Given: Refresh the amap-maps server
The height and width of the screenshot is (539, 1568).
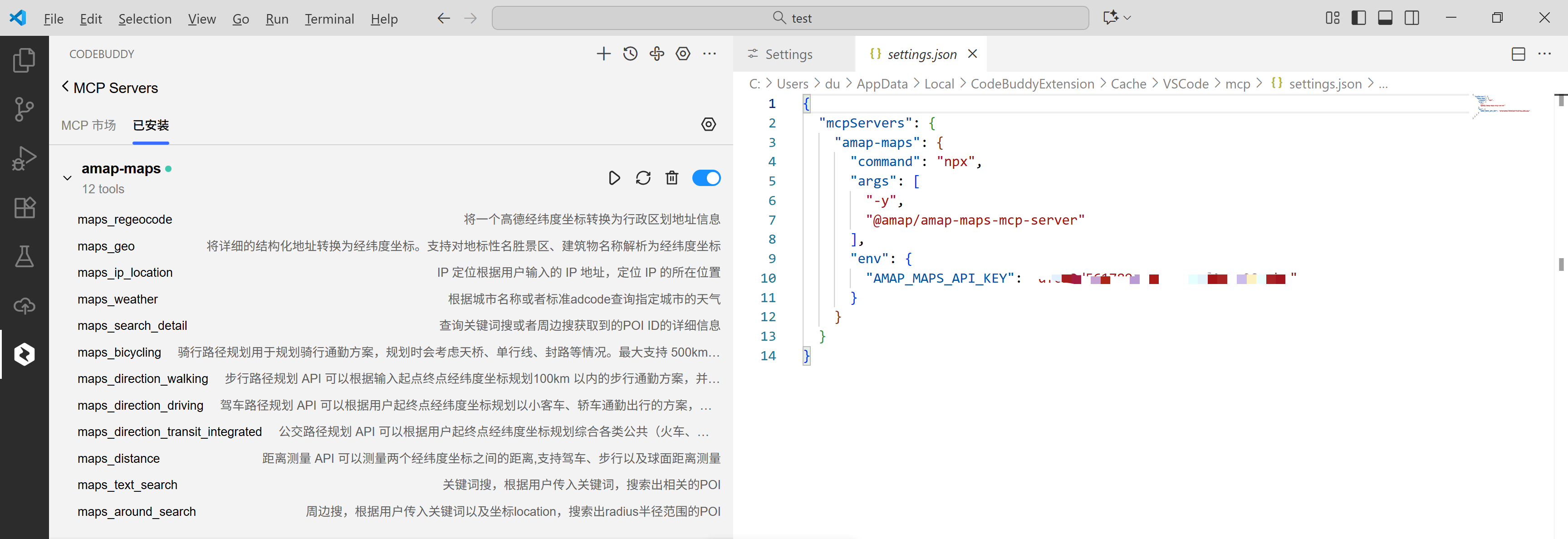Looking at the screenshot, I should coord(643,178).
